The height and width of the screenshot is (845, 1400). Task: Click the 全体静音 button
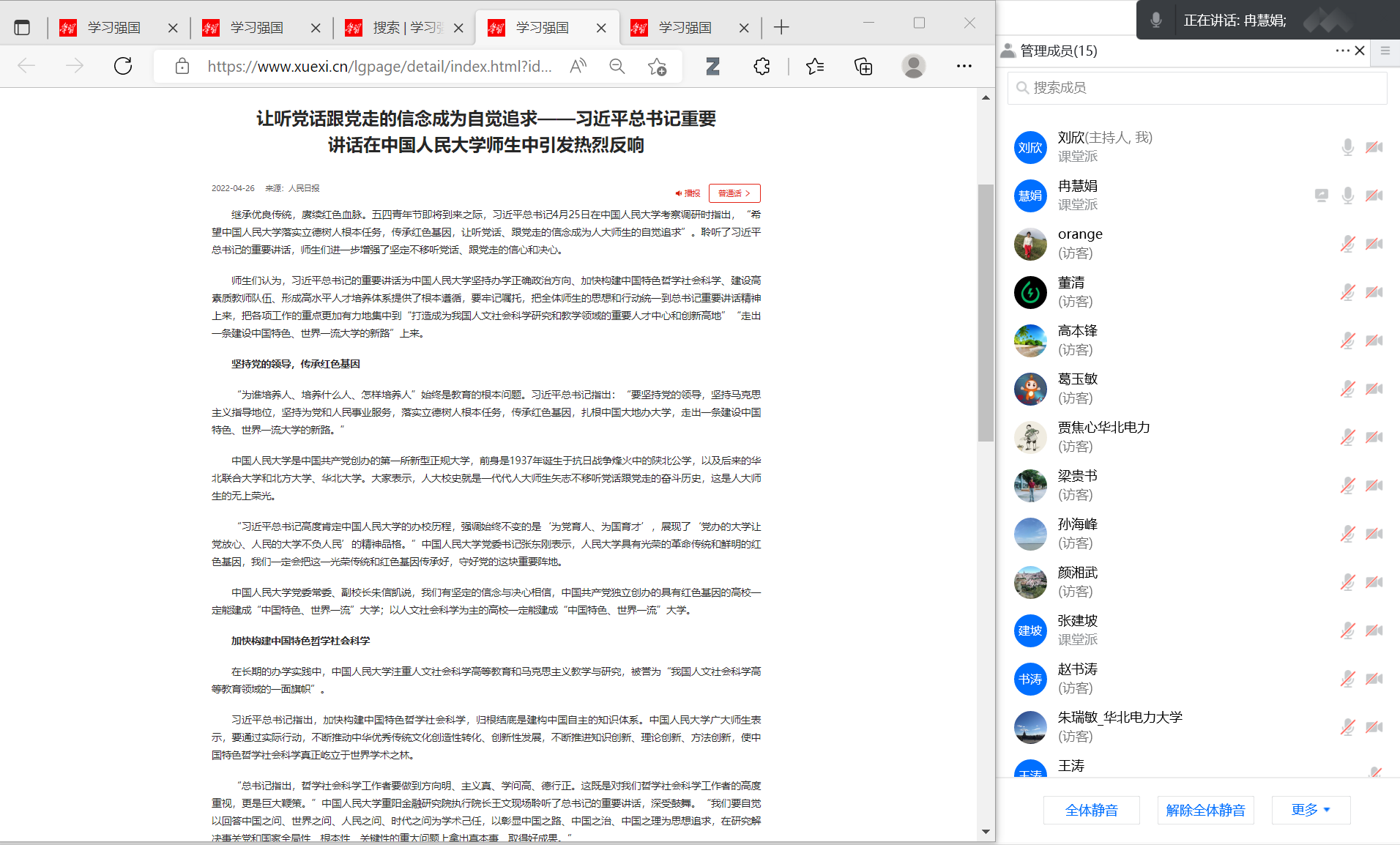coord(1091,810)
